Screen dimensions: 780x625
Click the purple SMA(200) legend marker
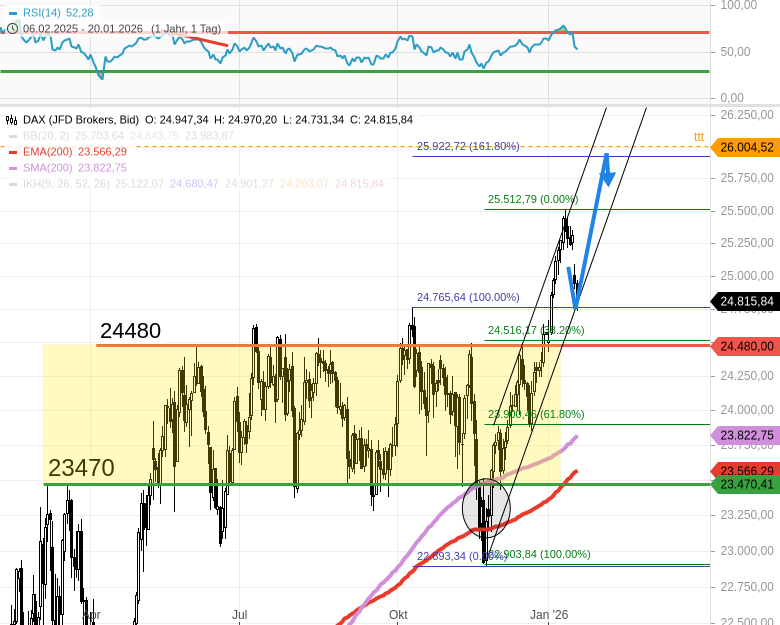pyautogui.click(x=11, y=168)
